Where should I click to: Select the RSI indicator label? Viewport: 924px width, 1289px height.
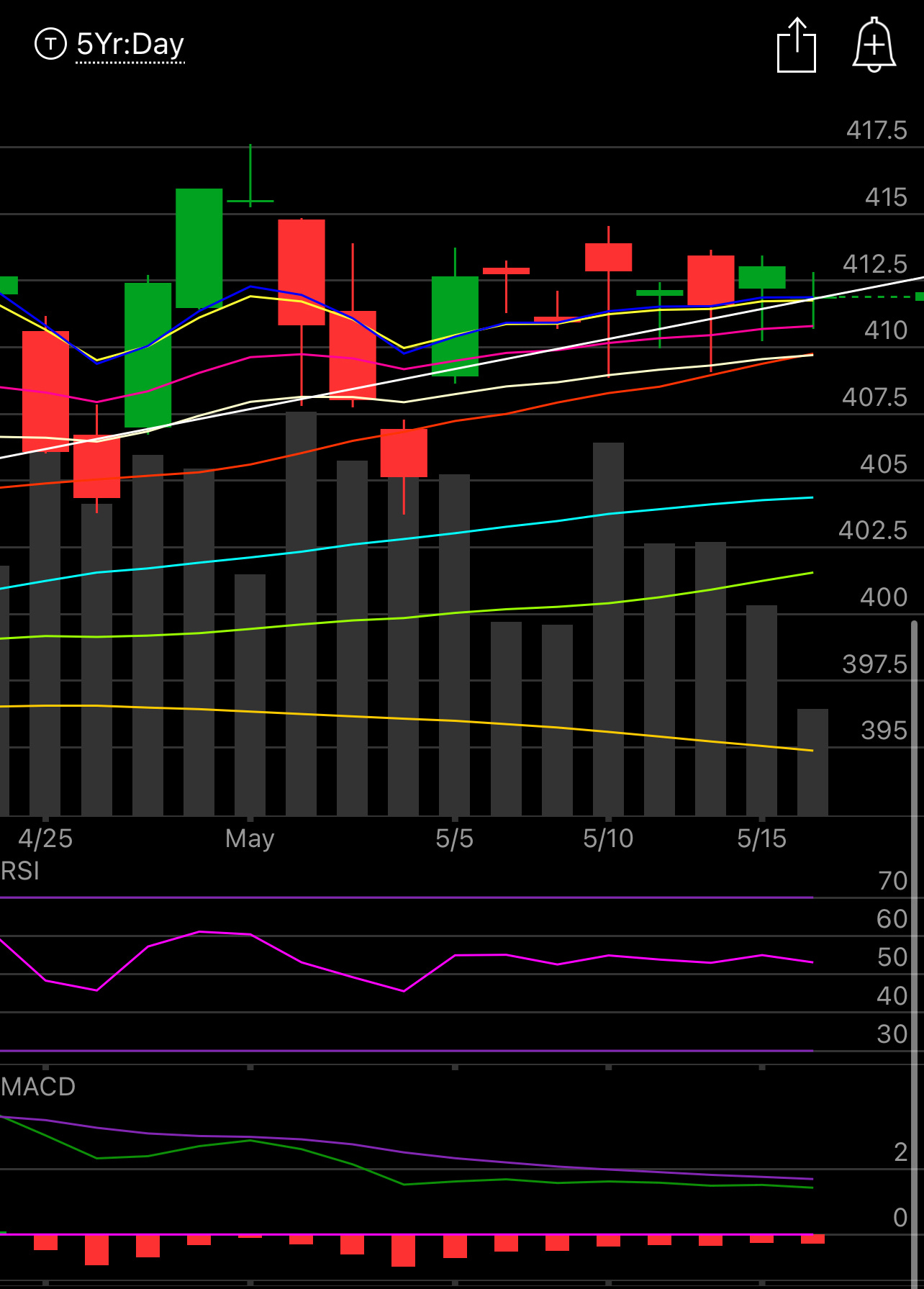[x=20, y=871]
